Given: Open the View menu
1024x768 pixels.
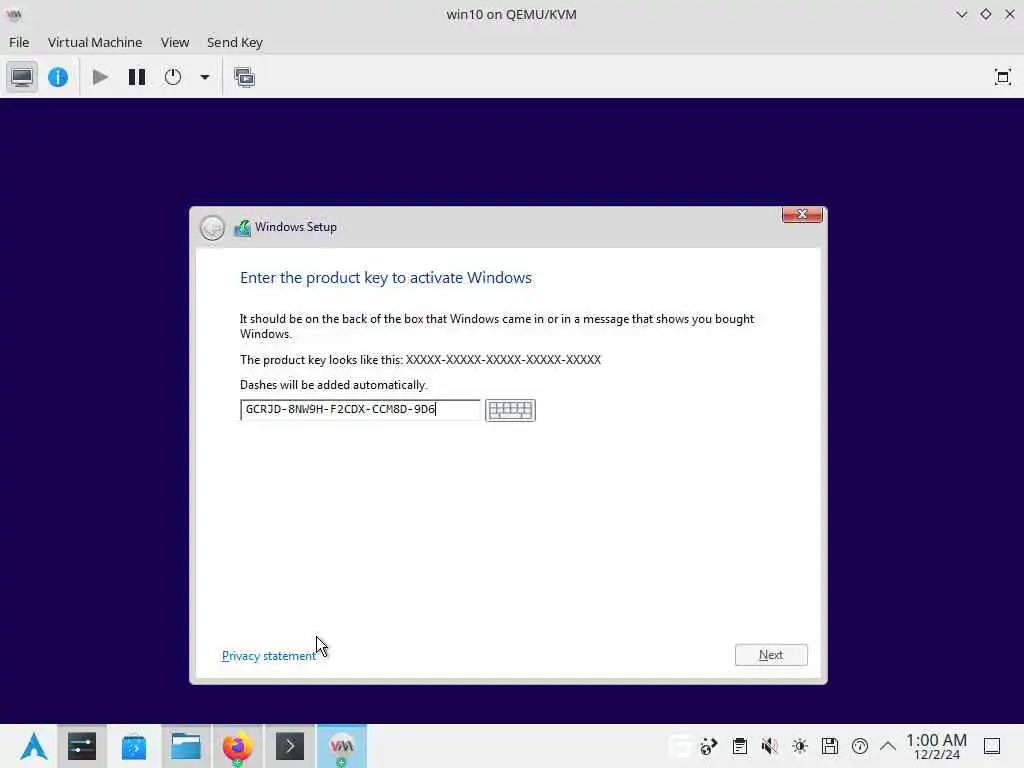Looking at the screenshot, I should click(x=174, y=42).
